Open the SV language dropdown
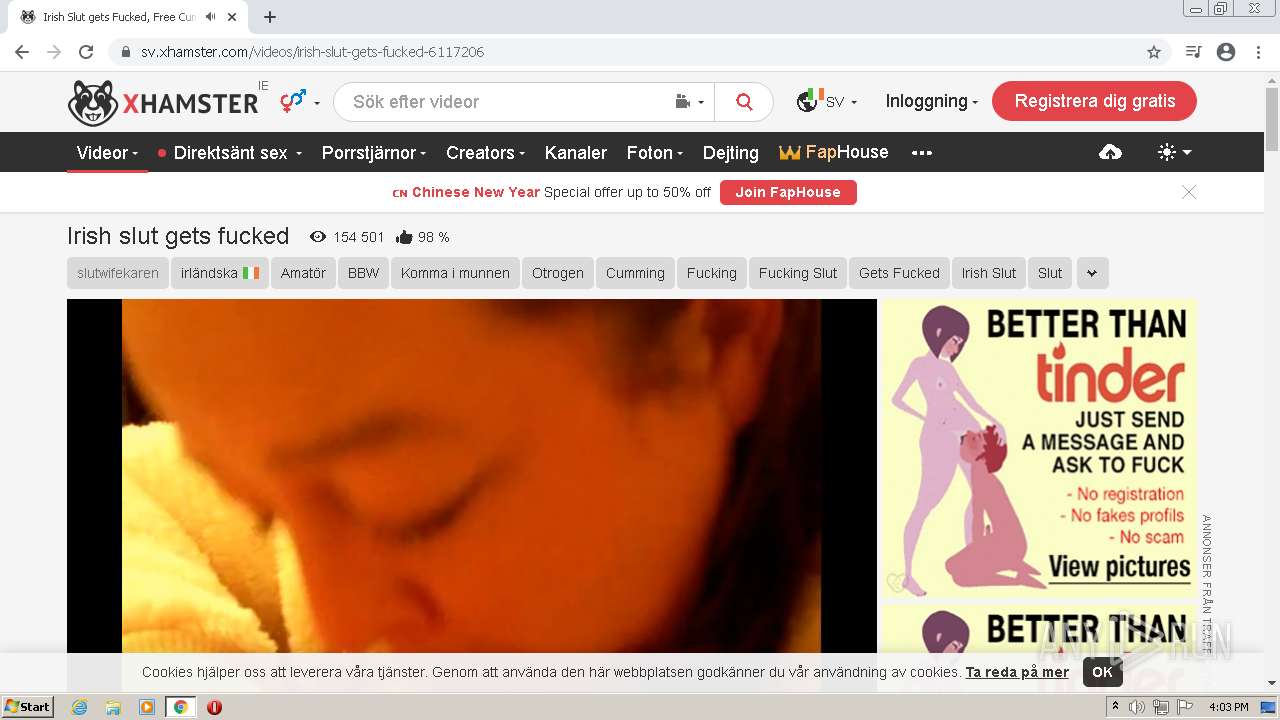The height and width of the screenshot is (720, 1280). pos(827,102)
